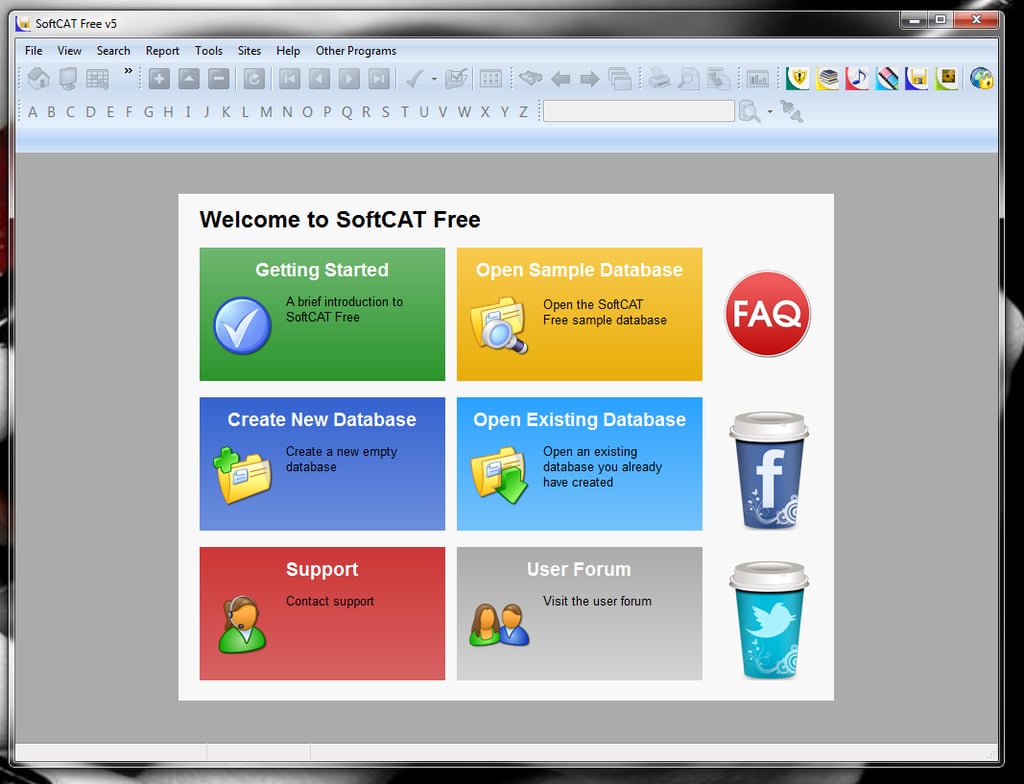
Task: Open the Sites menu
Action: [x=249, y=50]
